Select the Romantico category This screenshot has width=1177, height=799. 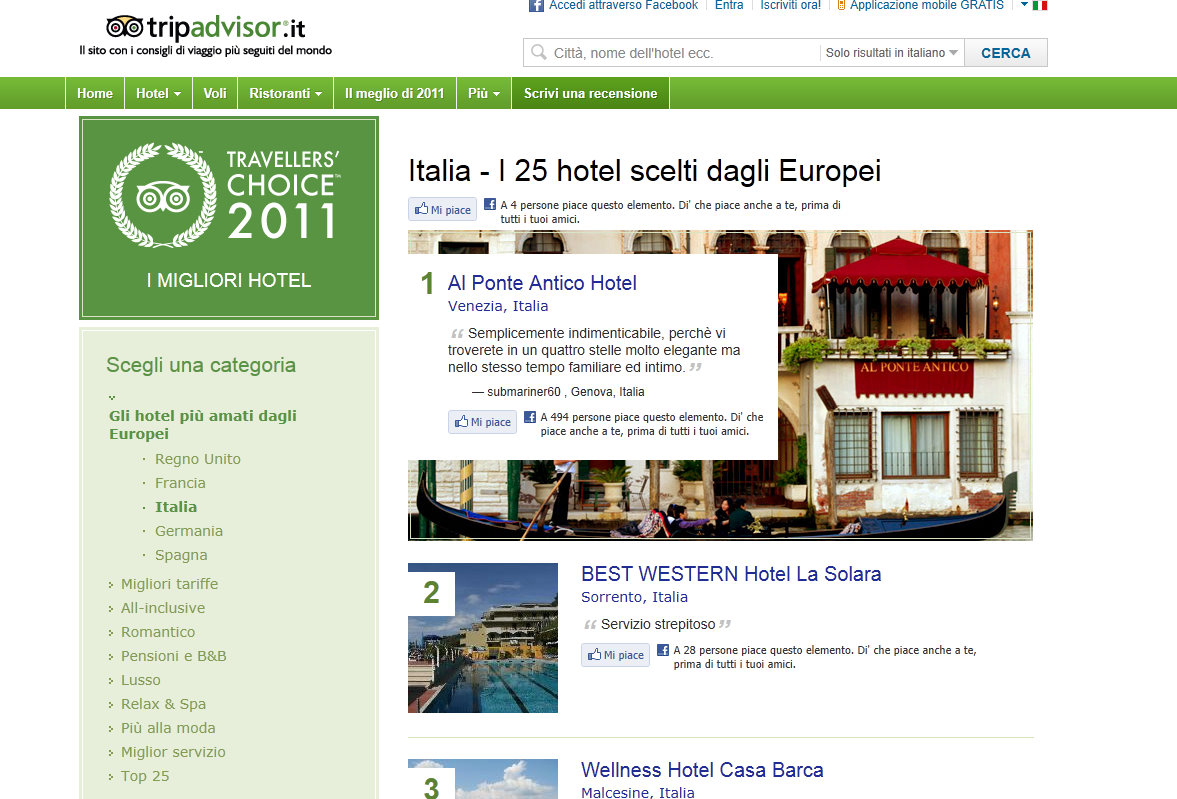click(158, 632)
